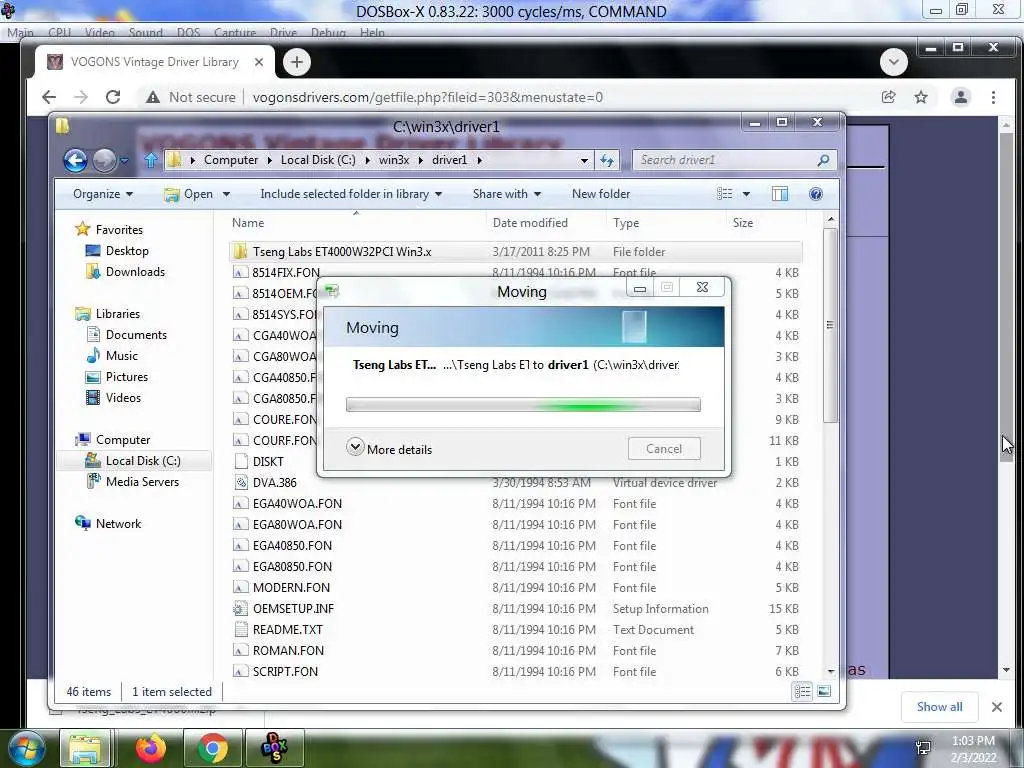This screenshot has width=1024, height=768.
Task: Click the search magnifier in Explorer
Action: [x=823, y=160]
